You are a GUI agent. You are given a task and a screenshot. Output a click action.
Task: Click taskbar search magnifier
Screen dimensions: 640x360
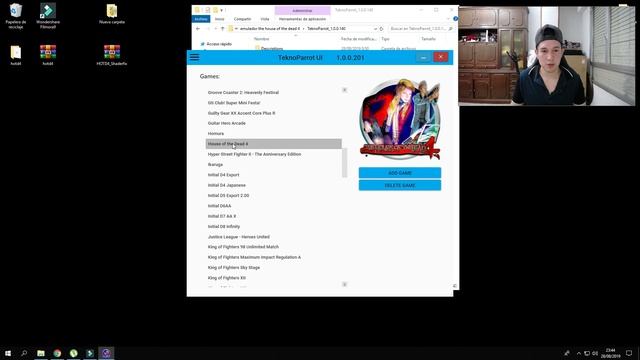coord(24,353)
